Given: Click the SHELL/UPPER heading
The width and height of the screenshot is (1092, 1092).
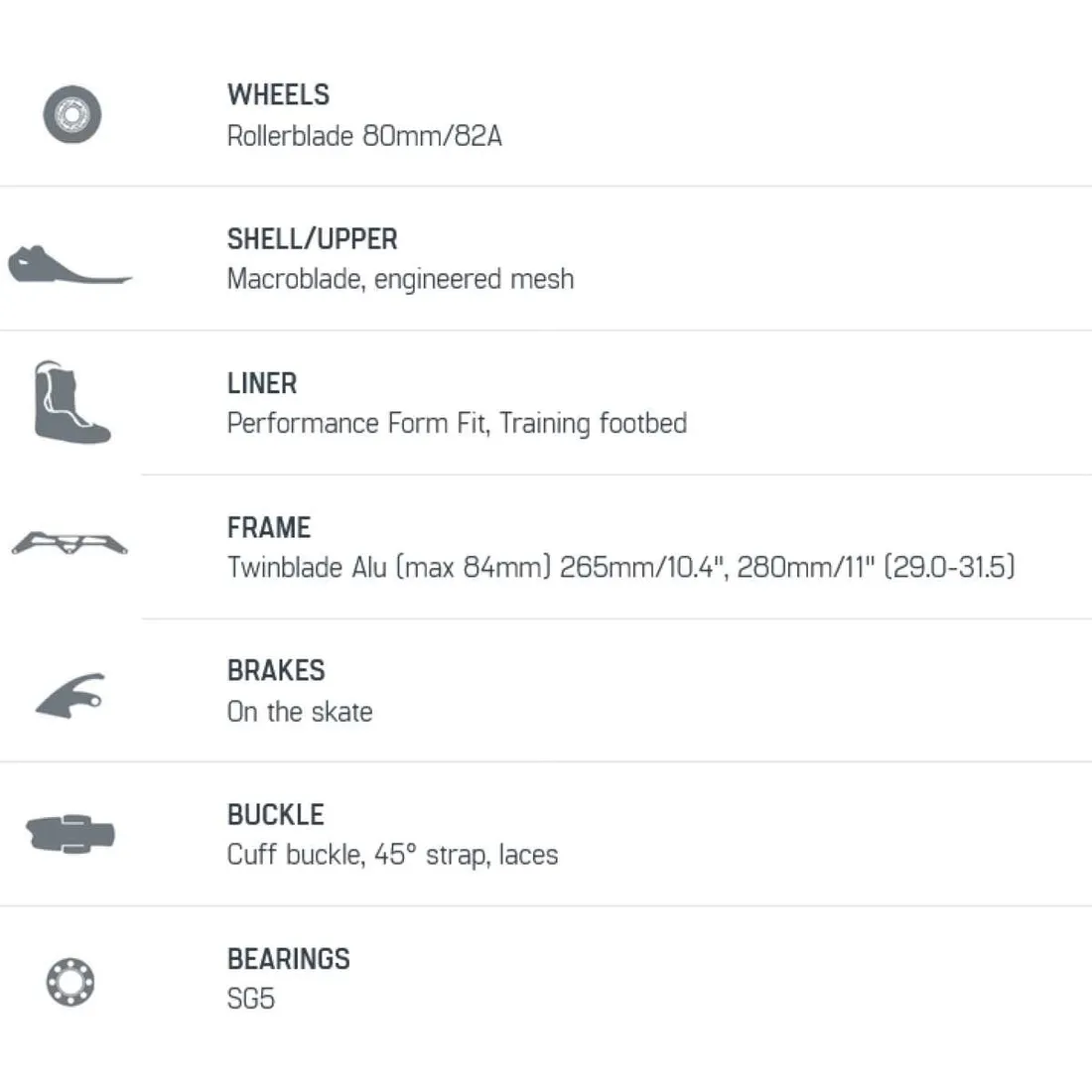Looking at the screenshot, I should 312,239.
